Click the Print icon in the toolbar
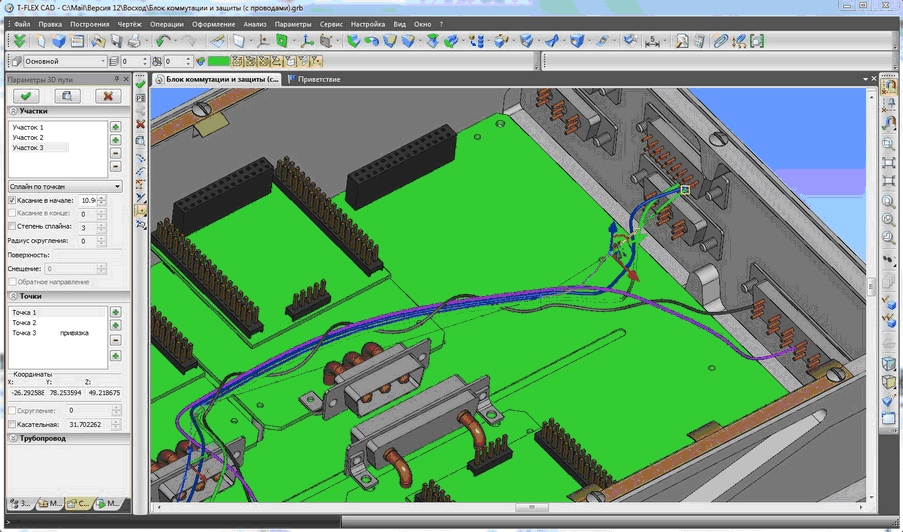 point(134,41)
